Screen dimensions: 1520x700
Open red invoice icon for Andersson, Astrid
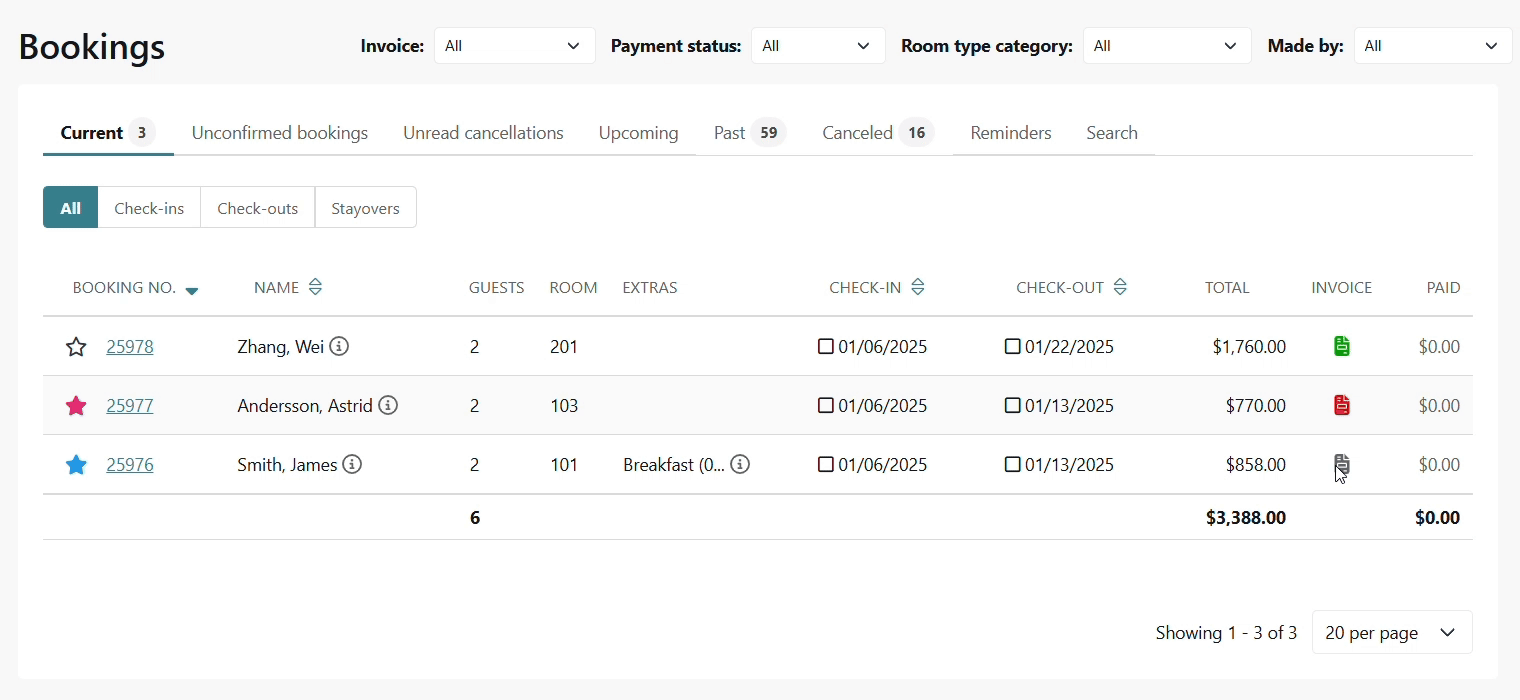(x=1341, y=406)
